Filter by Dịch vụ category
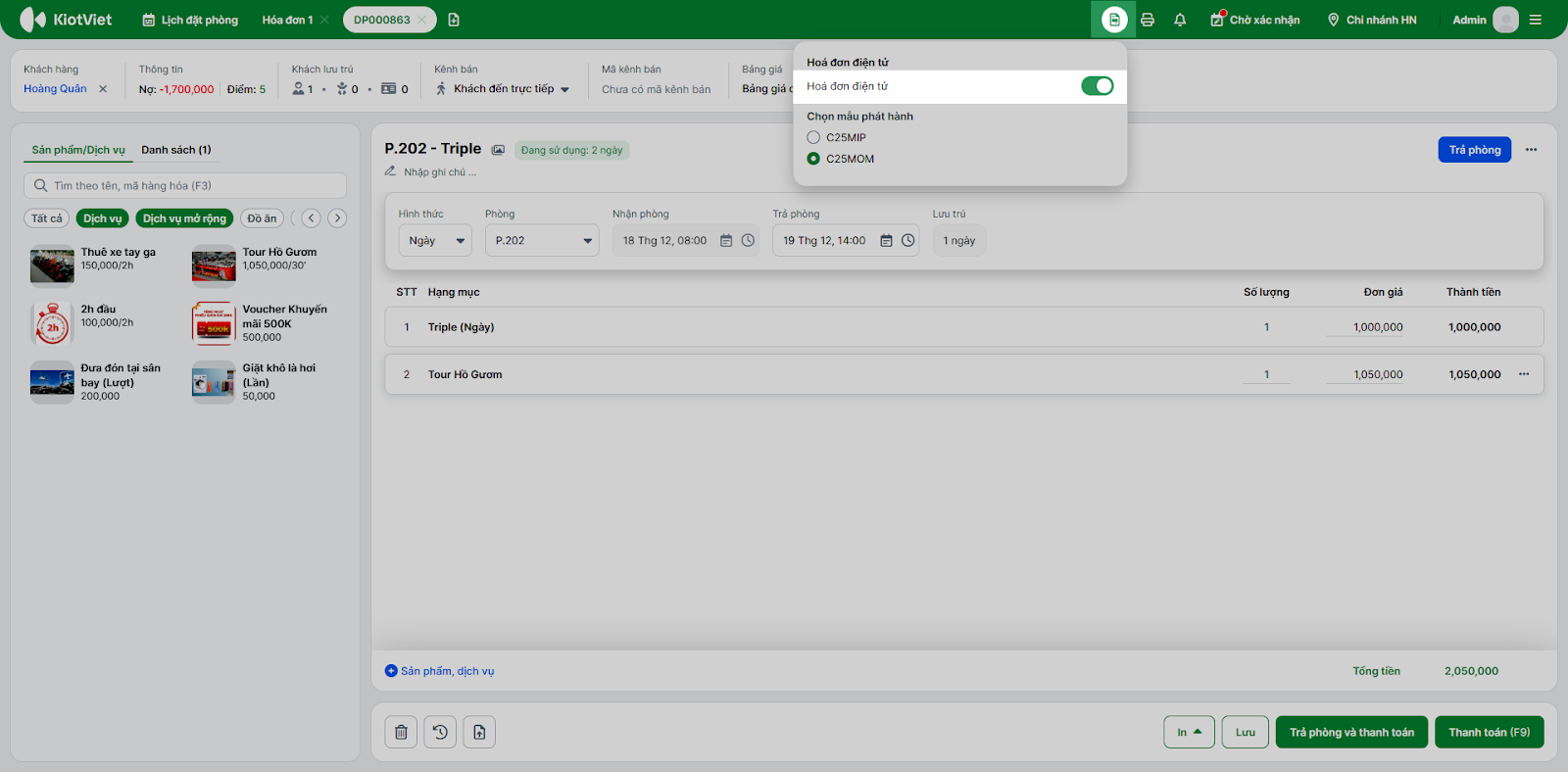1568x772 pixels. coord(103,218)
